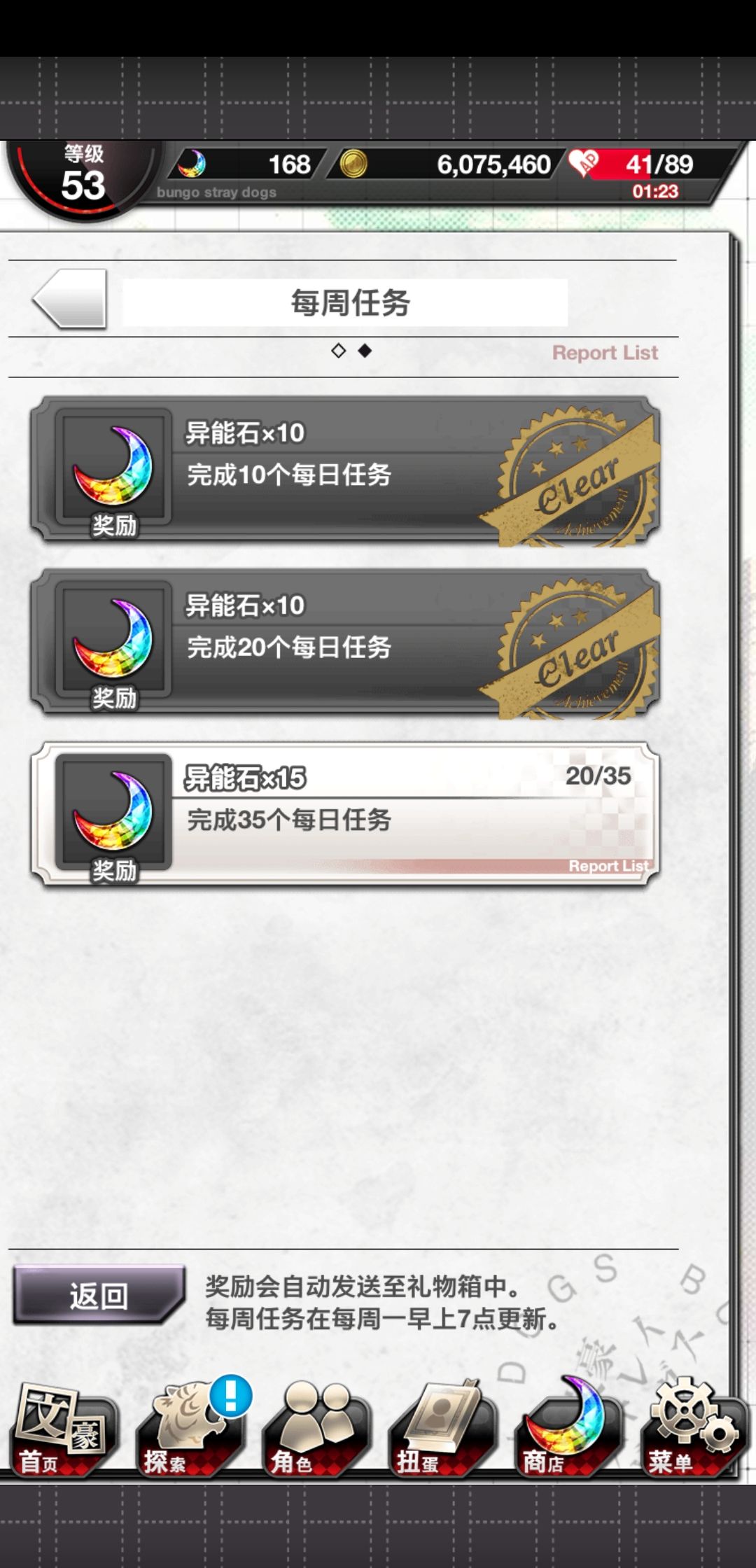The width and height of the screenshot is (756, 1568).
Task: Tap the 奖励 reward thumbnail for 异能石×15
Action: tap(113, 815)
